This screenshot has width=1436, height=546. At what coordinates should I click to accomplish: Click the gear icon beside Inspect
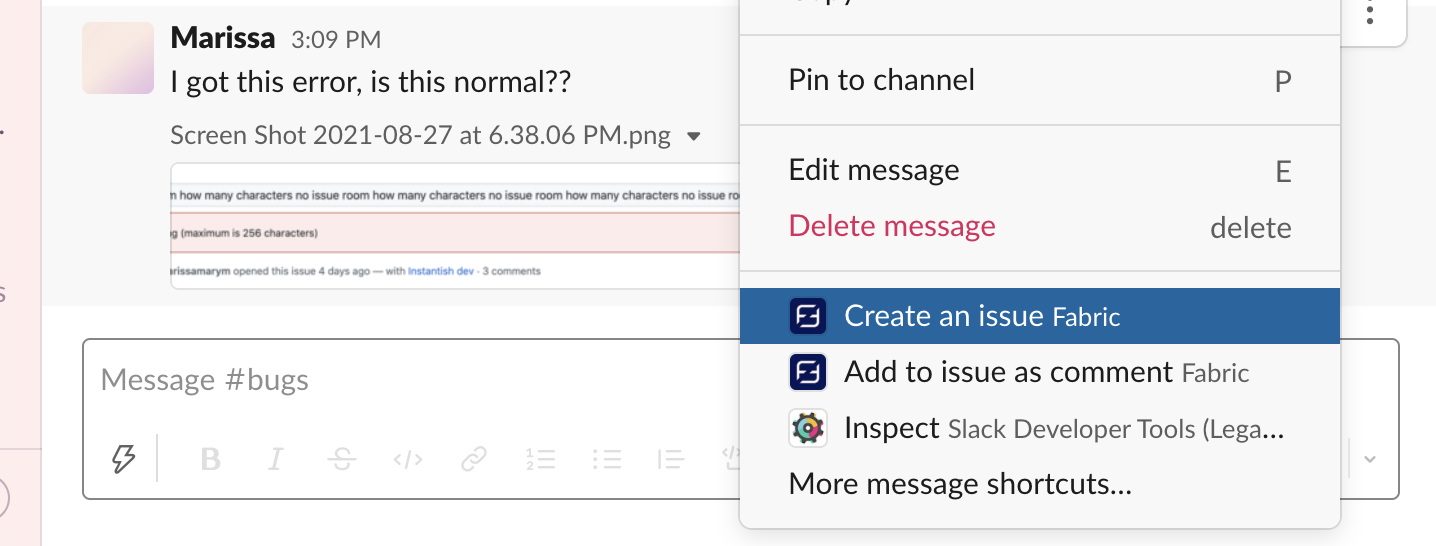click(x=807, y=429)
